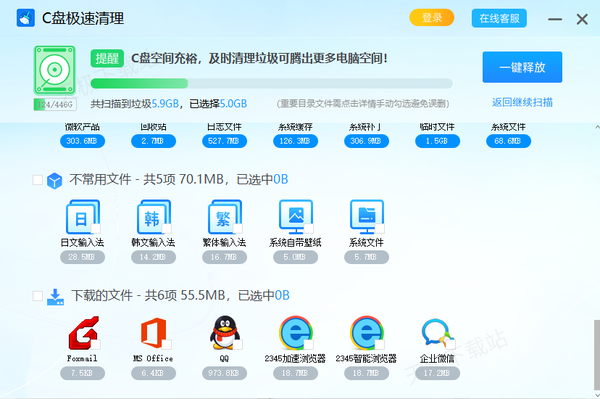Screen dimensions: 600x399
Task: Click the 重要目录文件 notice in parentheses
Action: click(x=363, y=103)
